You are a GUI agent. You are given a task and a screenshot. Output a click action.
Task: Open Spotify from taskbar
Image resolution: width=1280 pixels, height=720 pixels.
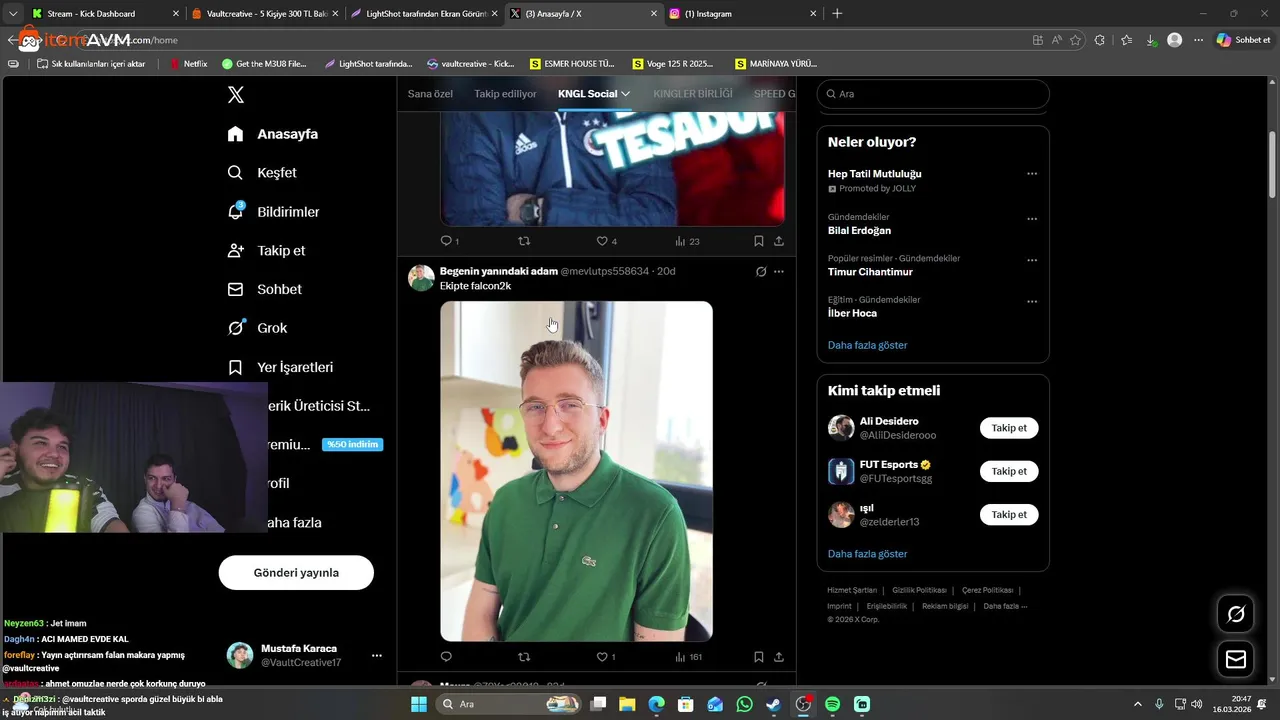coord(832,704)
